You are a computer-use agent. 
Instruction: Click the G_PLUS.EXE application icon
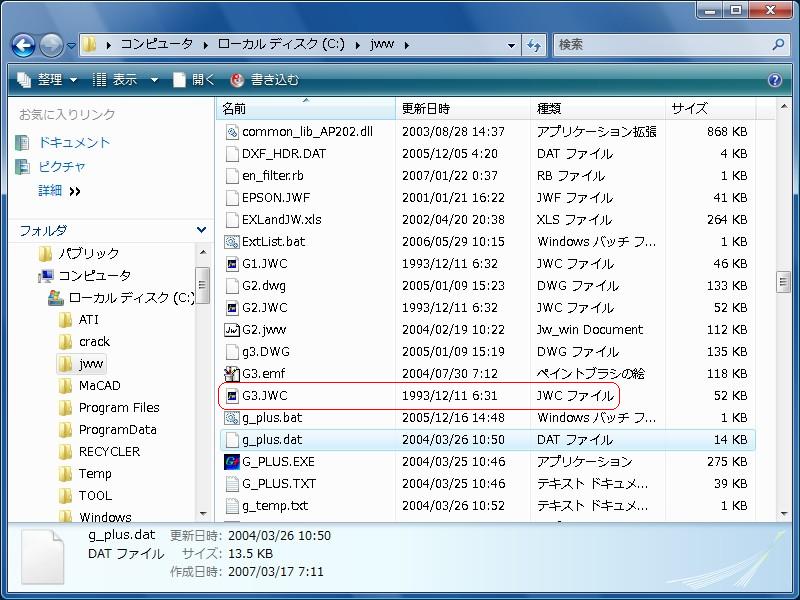pos(232,462)
